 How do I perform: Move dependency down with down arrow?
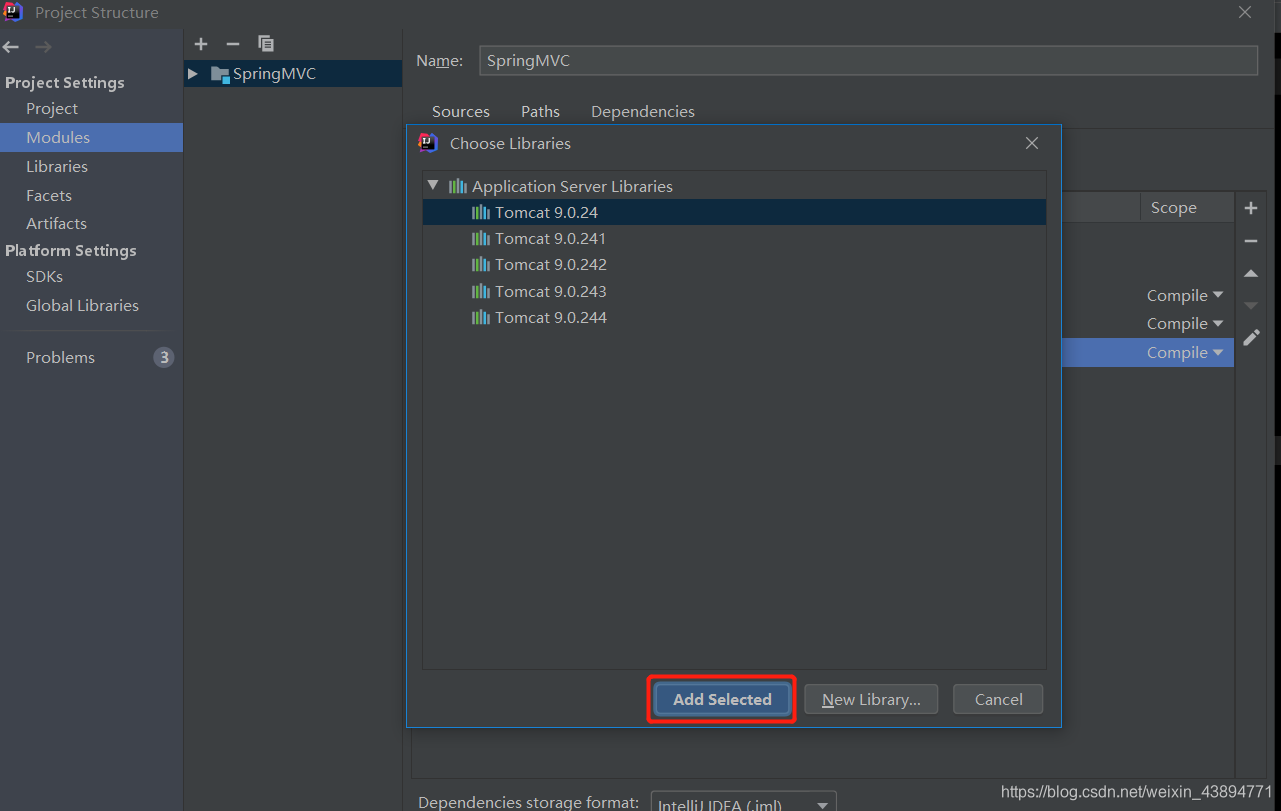[x=1251, y=306]
